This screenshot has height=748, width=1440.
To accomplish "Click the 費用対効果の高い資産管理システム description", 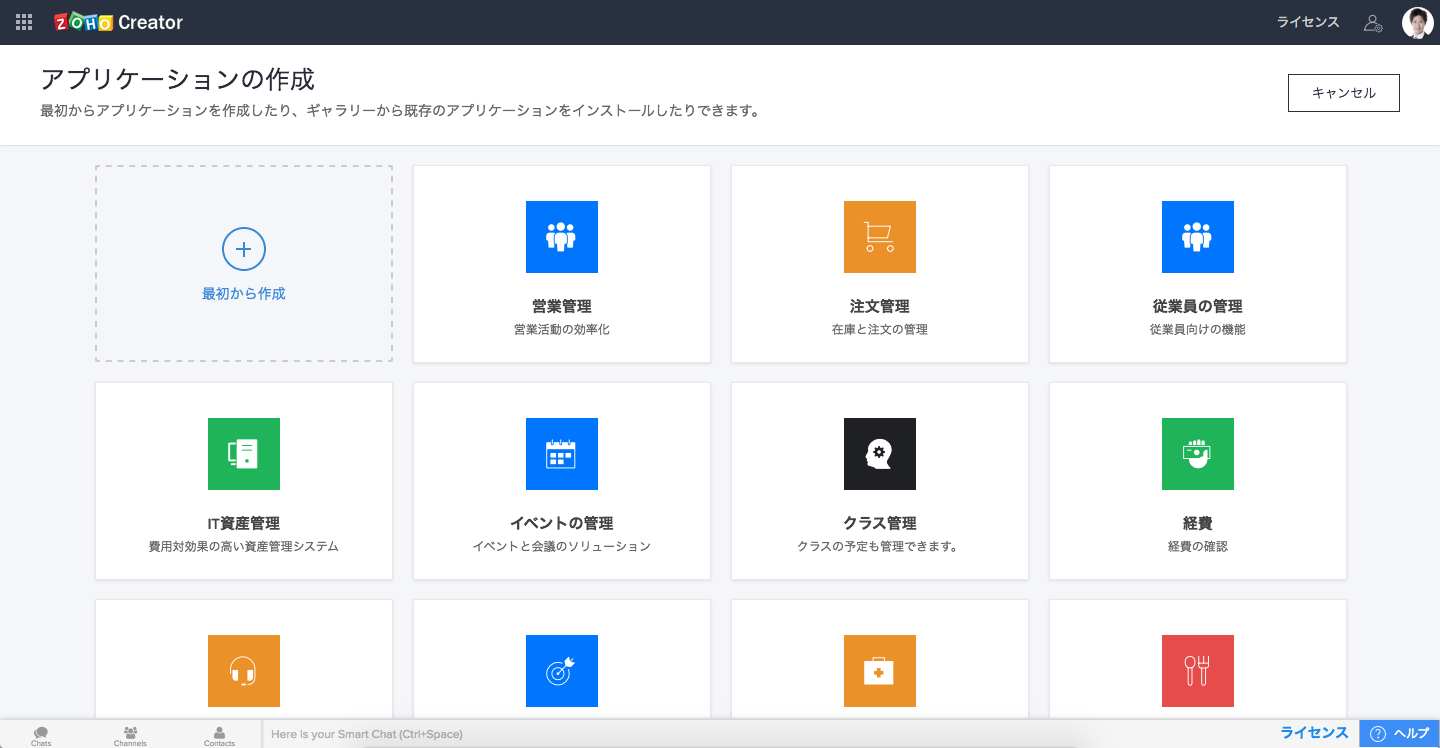I will (x=244, y=546).
